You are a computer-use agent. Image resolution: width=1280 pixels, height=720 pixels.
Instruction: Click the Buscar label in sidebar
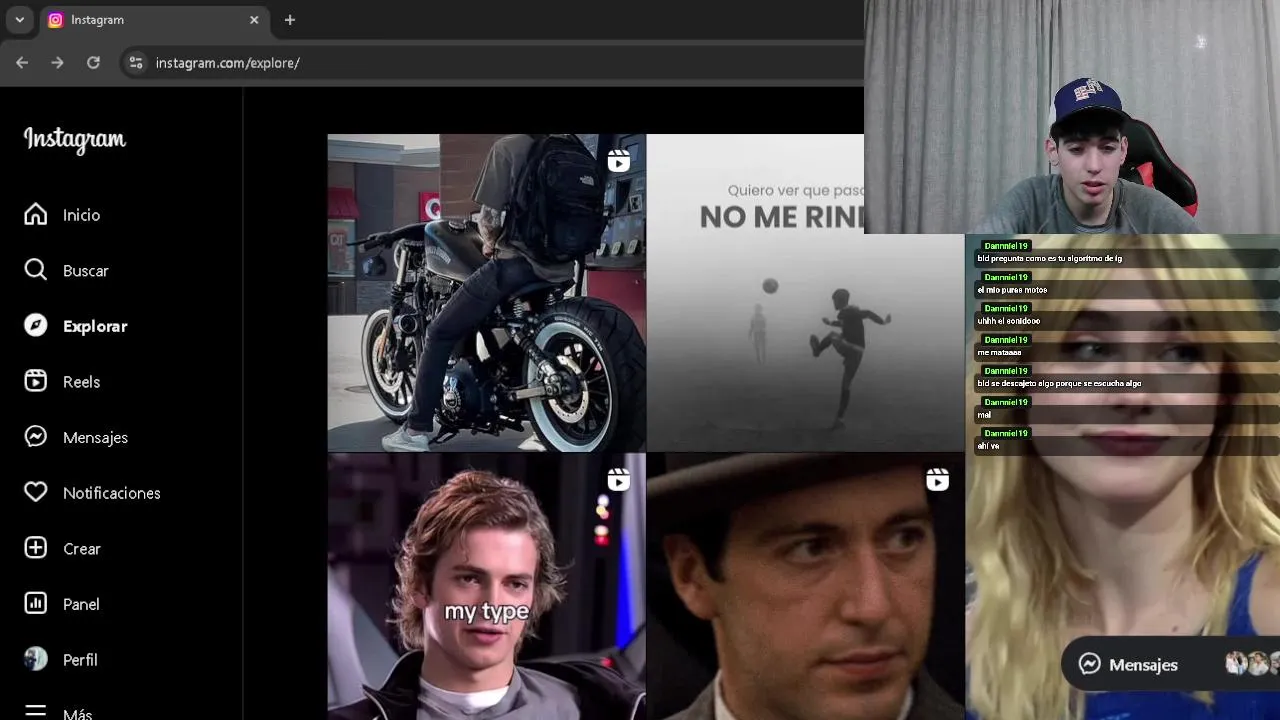click(x=86, y=271)
